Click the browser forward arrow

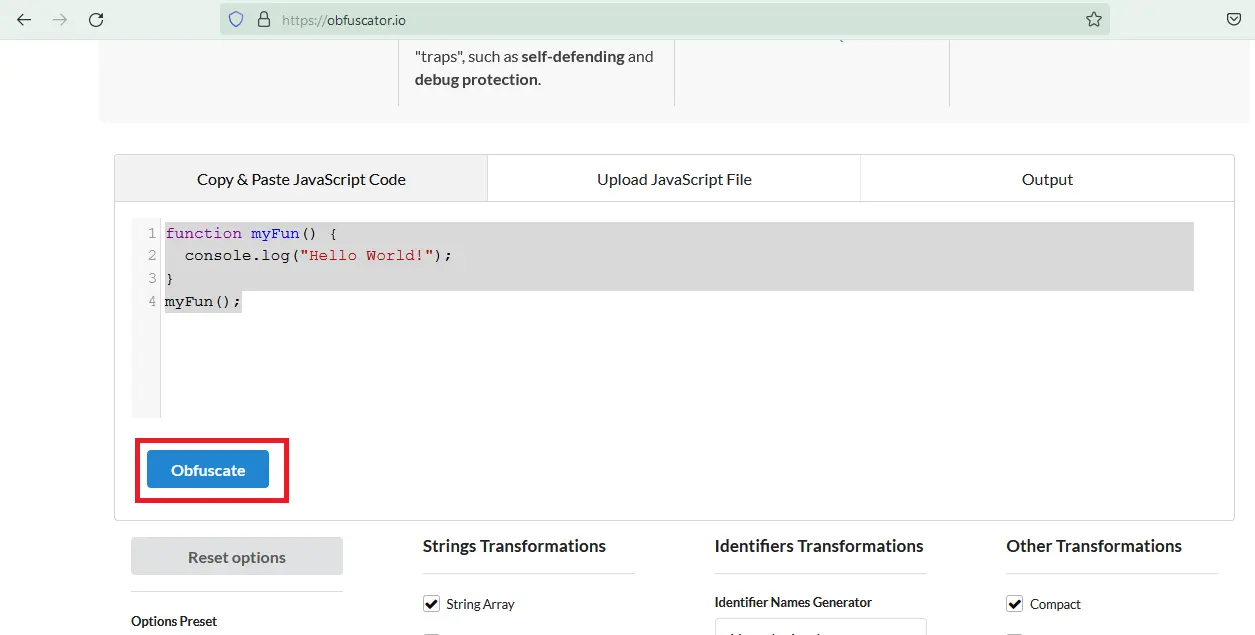coord(60,19)
